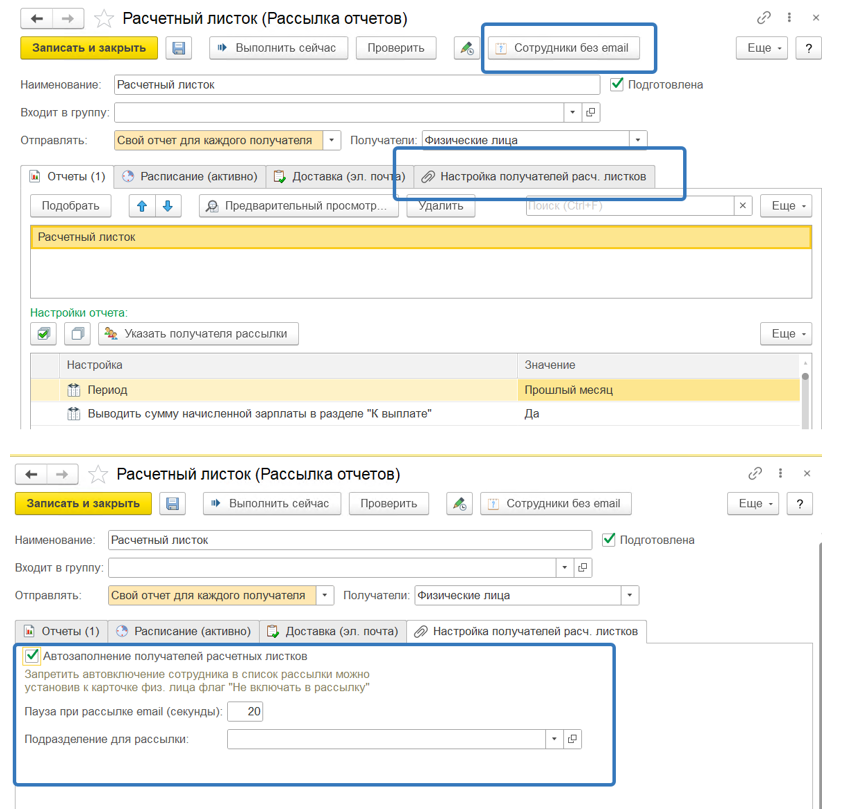Screen dimensions: 863x809
Task: Open the three-dots menu in the top form header
Action: (789, 18)
